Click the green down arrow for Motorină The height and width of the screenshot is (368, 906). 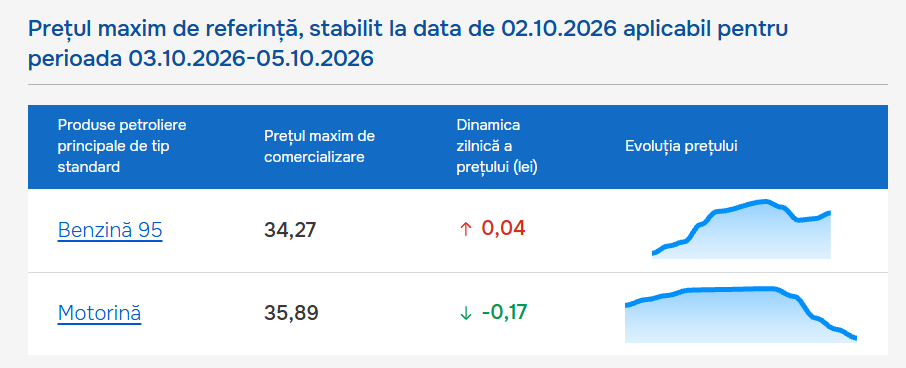[465, 313]
